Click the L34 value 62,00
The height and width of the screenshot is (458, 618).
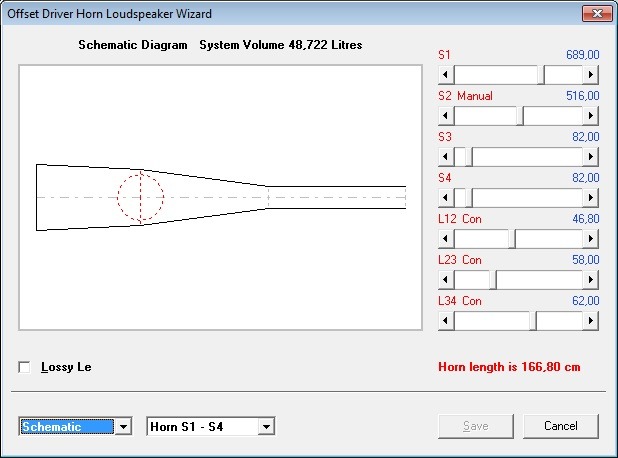[x=586, y=301]
